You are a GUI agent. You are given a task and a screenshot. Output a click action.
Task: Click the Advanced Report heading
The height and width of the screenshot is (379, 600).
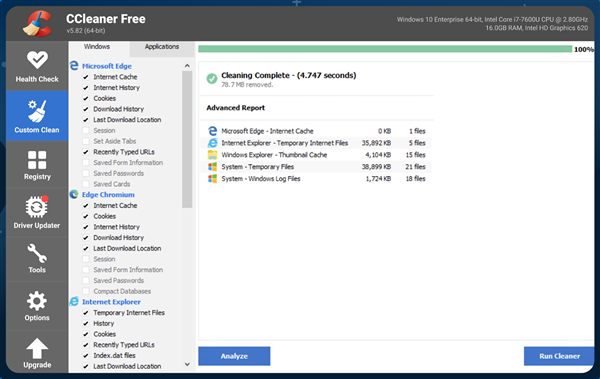(x=236, y=108)
